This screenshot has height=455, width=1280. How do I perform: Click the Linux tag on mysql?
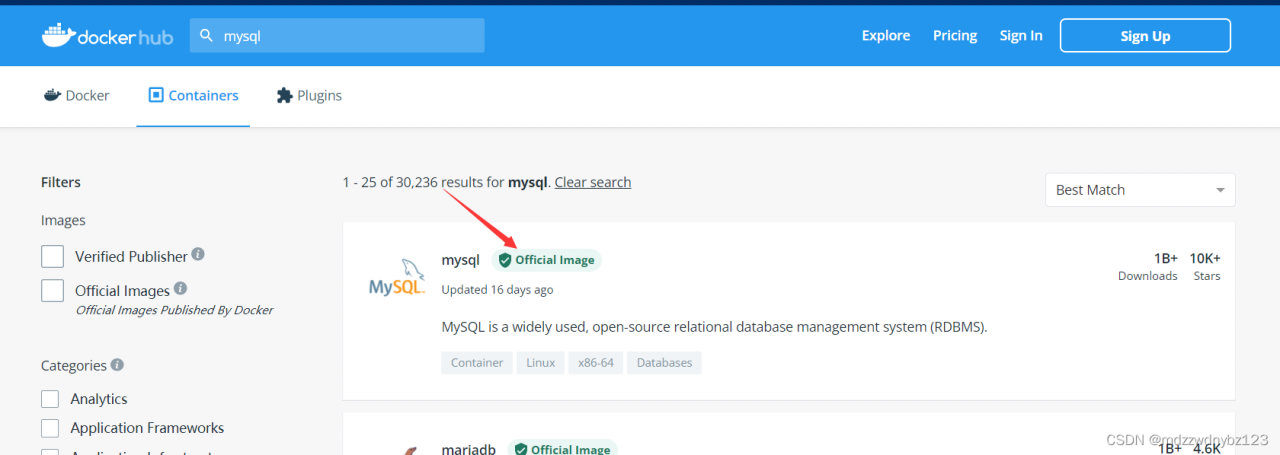tap(541, 363)
